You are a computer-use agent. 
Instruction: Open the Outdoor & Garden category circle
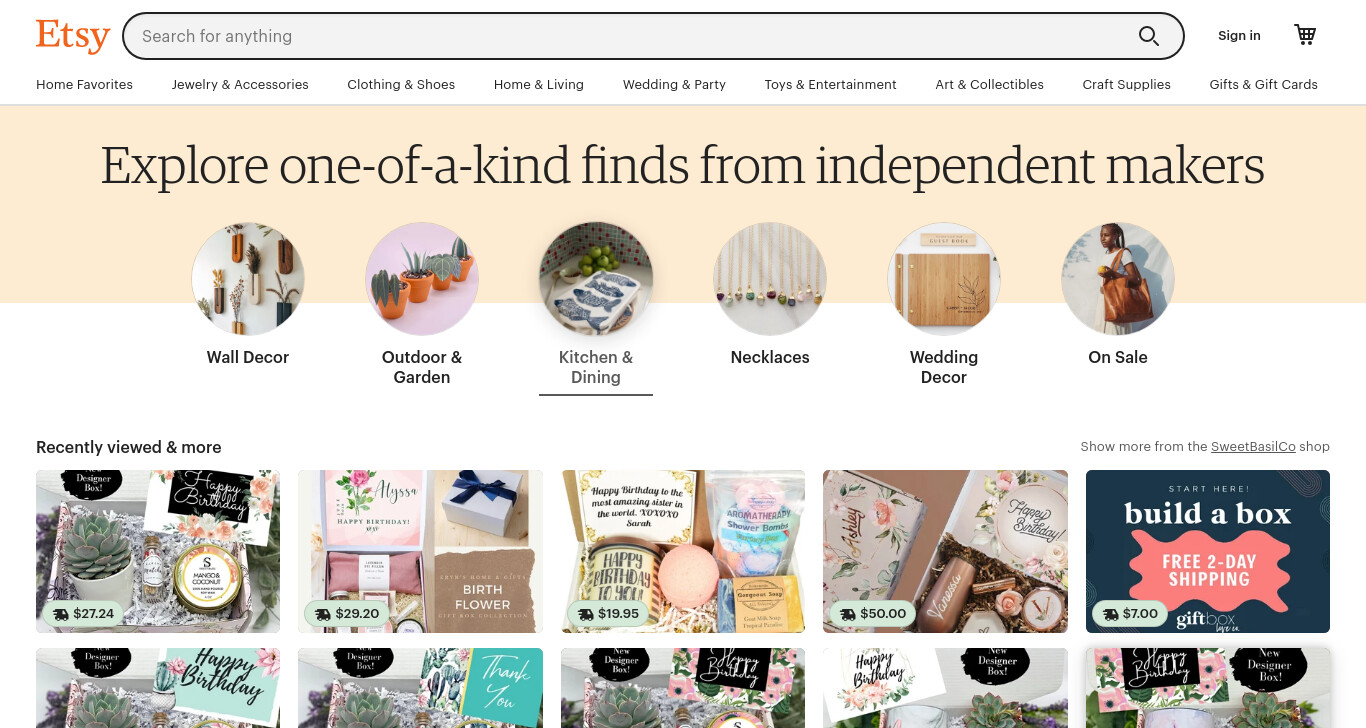pyautogui.click(x=422, y=279)
